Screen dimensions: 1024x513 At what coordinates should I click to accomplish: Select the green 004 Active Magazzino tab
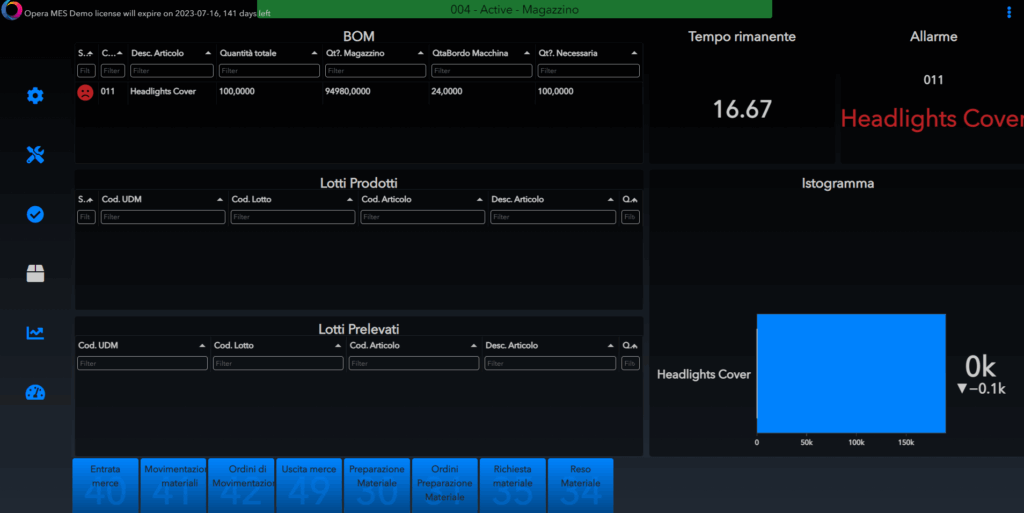coord(514,9)
